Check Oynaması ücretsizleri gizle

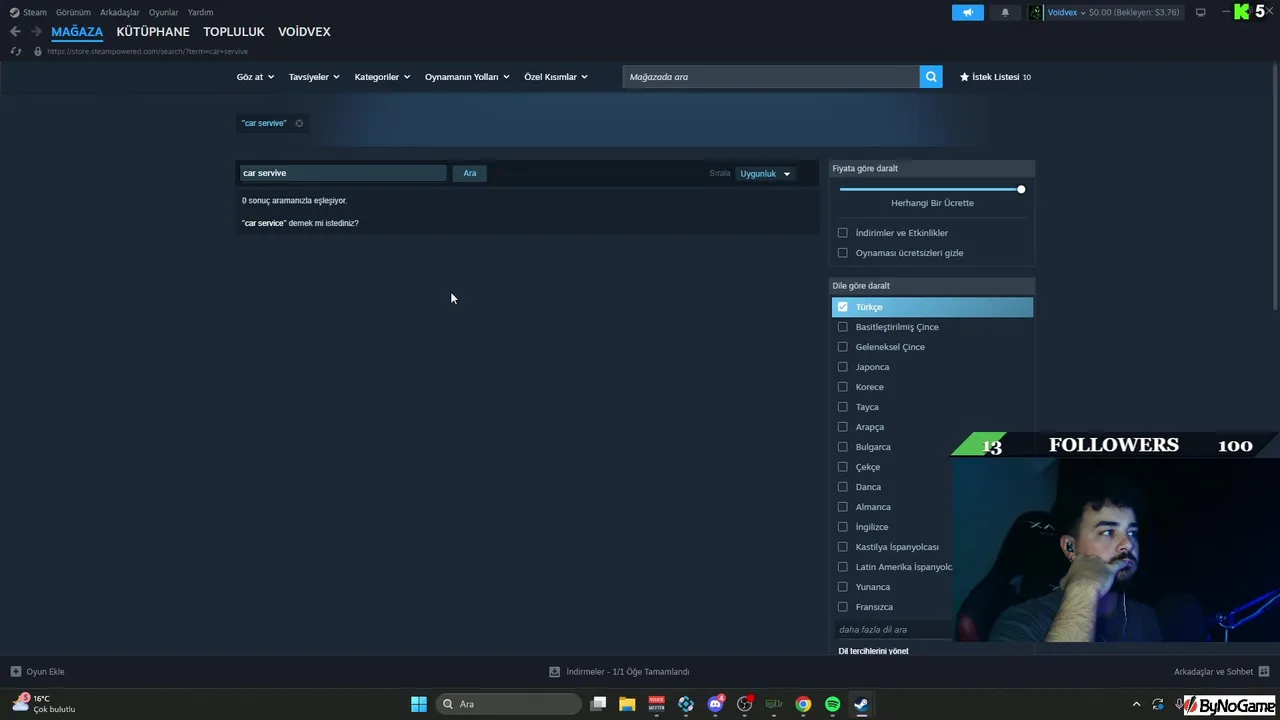[842, 253]
